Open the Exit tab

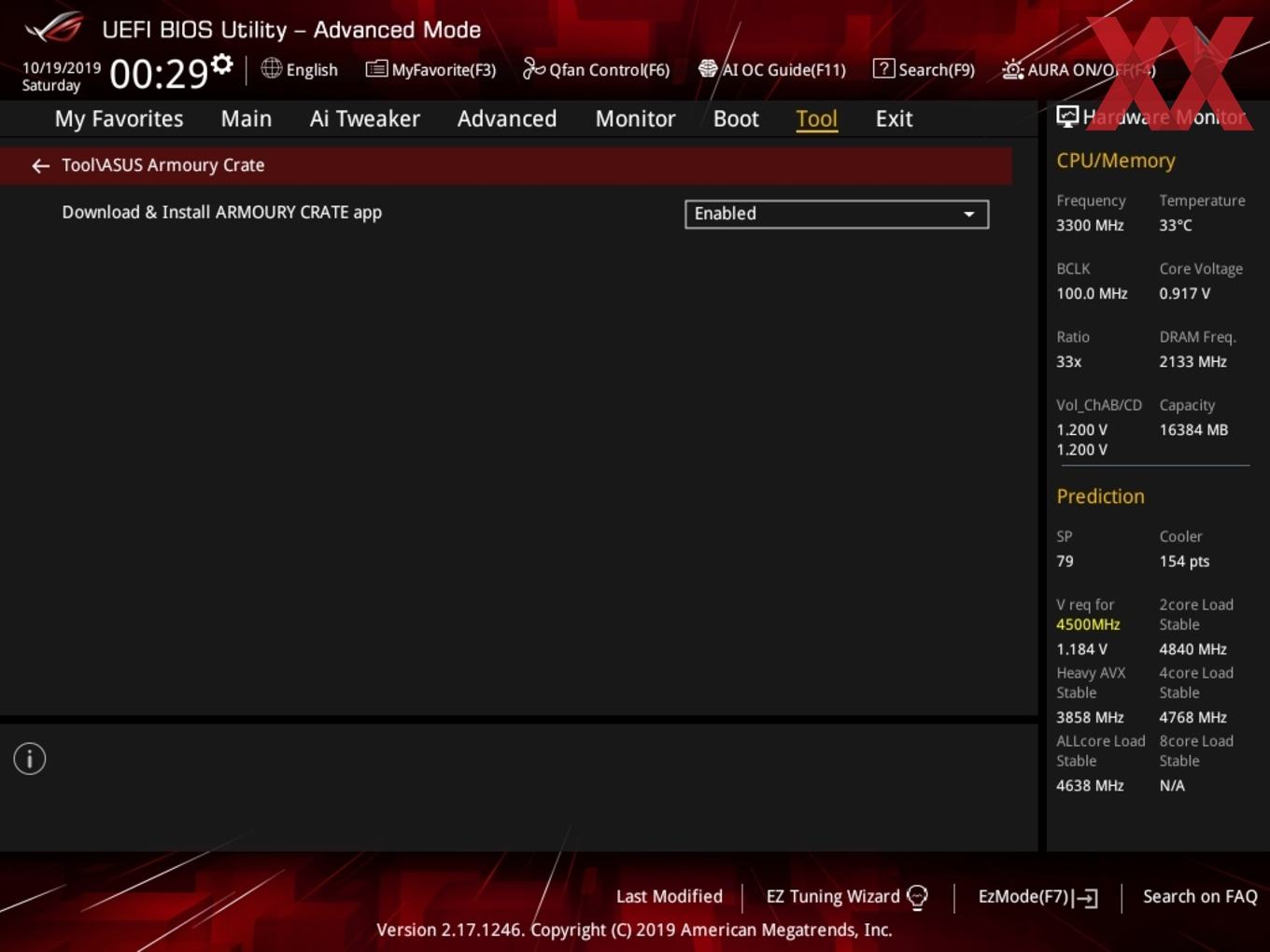pyautogui.click(x=894, y=119)
